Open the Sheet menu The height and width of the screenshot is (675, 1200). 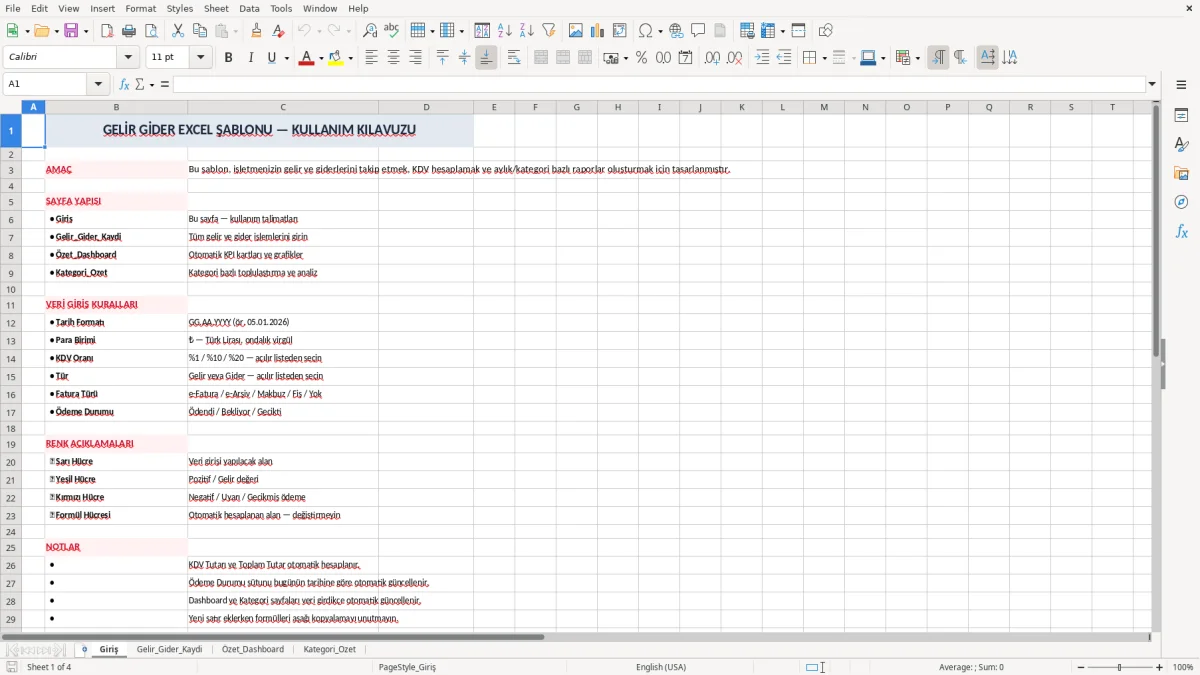coord(216,8)
